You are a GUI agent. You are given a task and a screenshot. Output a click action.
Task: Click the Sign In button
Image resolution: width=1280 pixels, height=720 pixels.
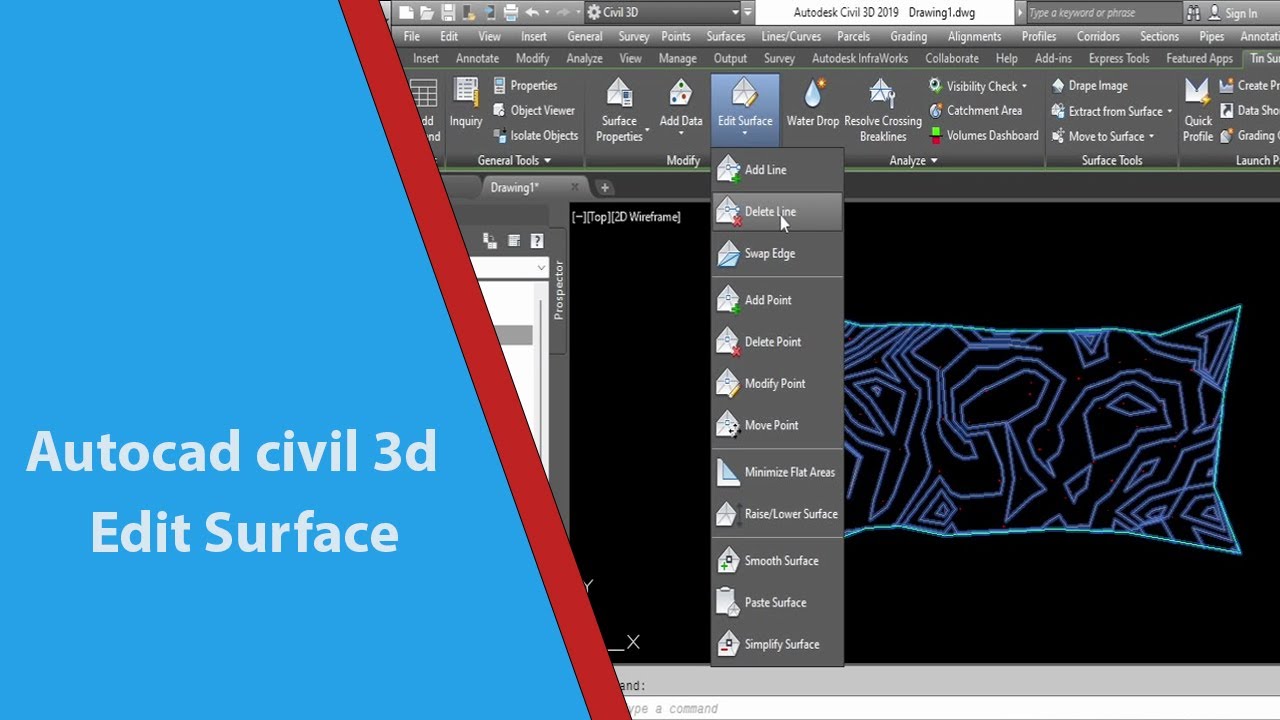tap(1232, 13)
